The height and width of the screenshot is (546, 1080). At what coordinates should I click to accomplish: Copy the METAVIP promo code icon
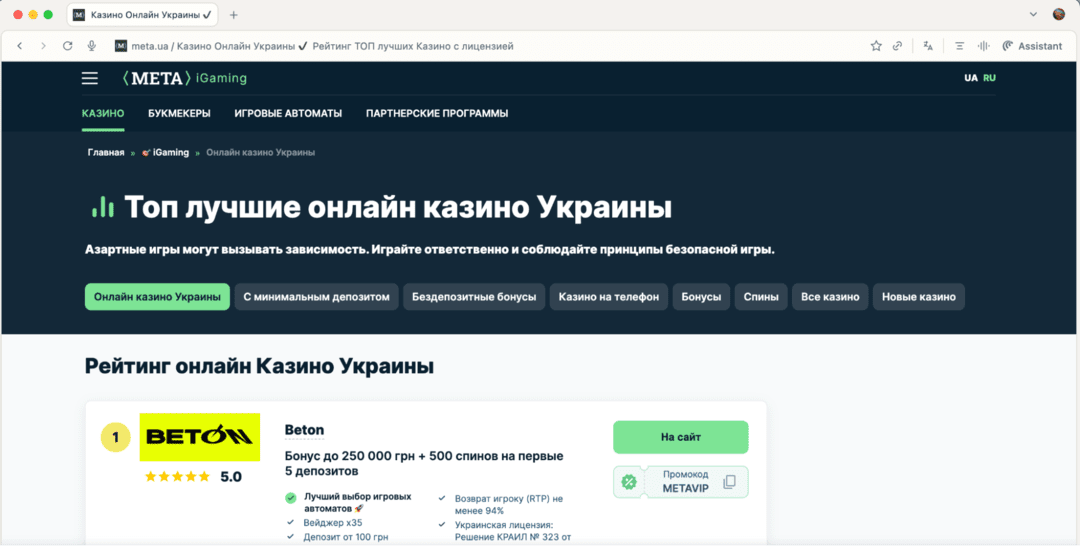click(729, 482)
